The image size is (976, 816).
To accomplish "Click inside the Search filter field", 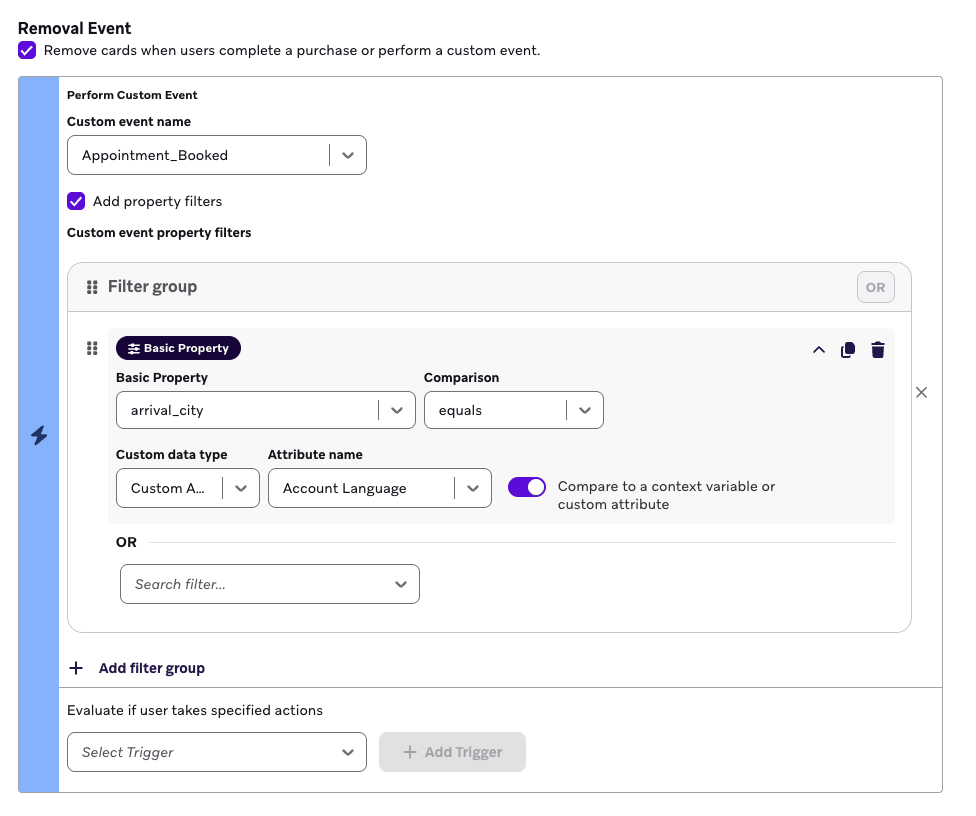I will (x=250, y=584).
